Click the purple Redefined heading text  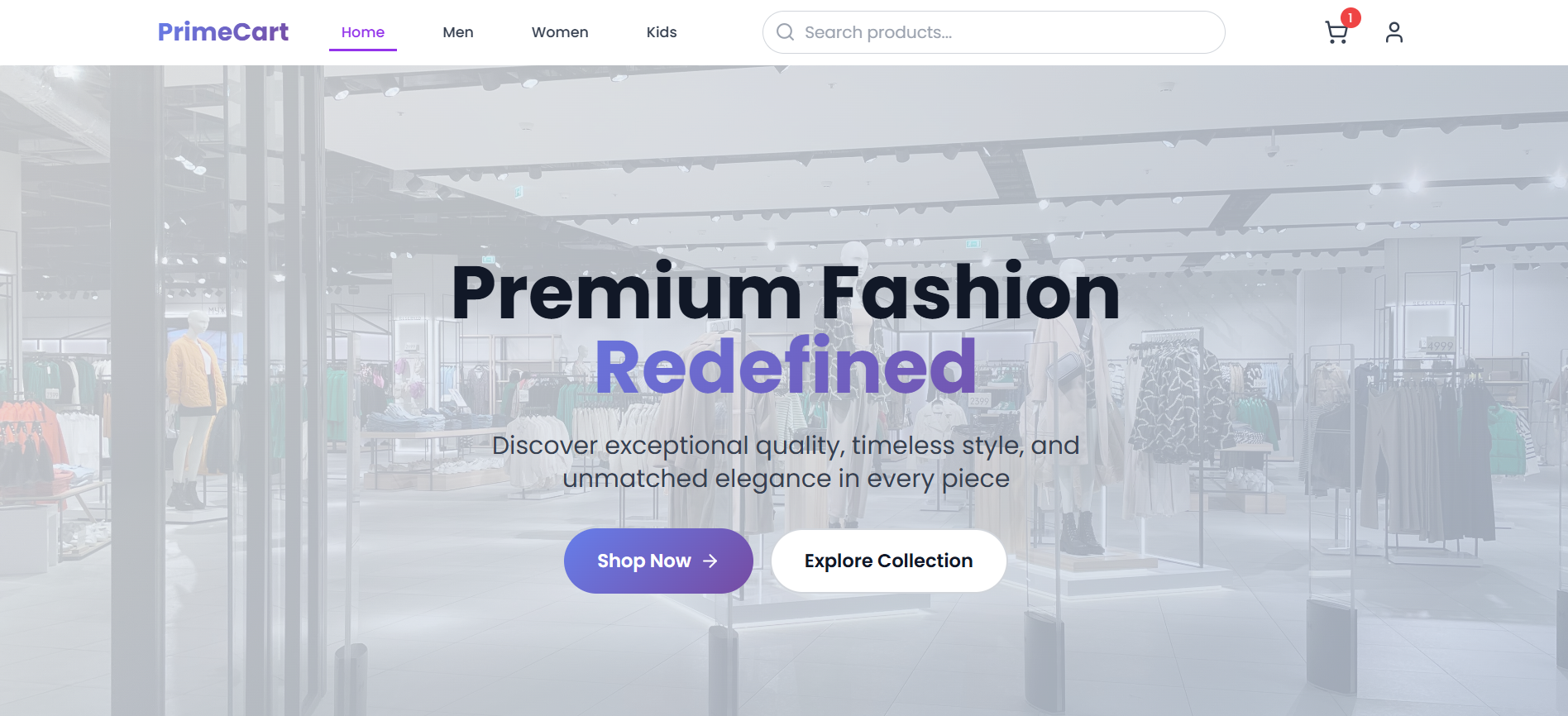[x=786, y=366]
